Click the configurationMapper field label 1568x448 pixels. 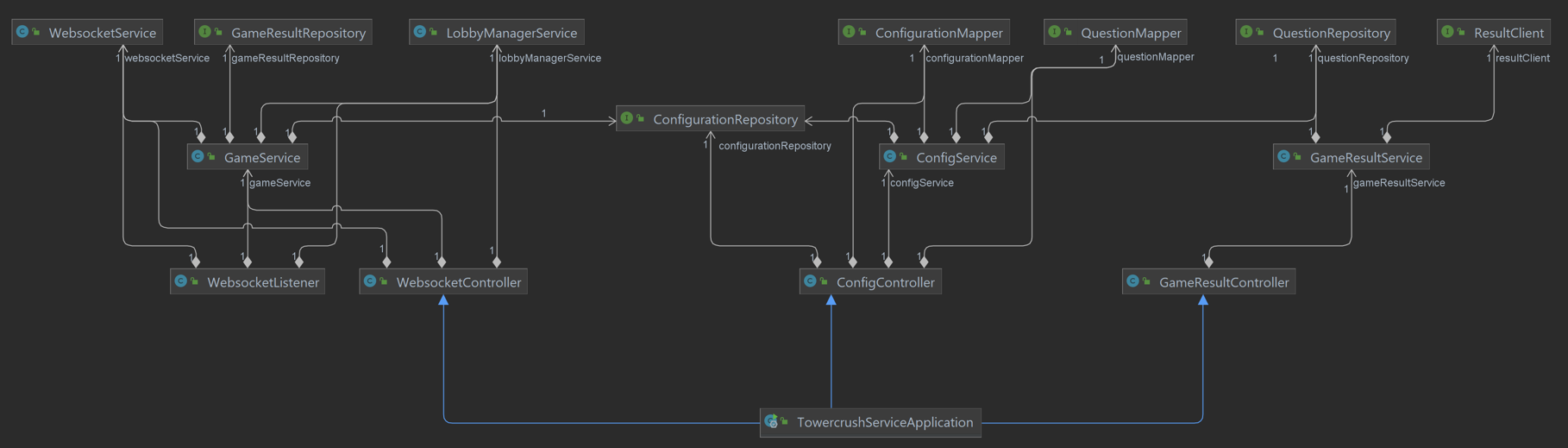975,58
